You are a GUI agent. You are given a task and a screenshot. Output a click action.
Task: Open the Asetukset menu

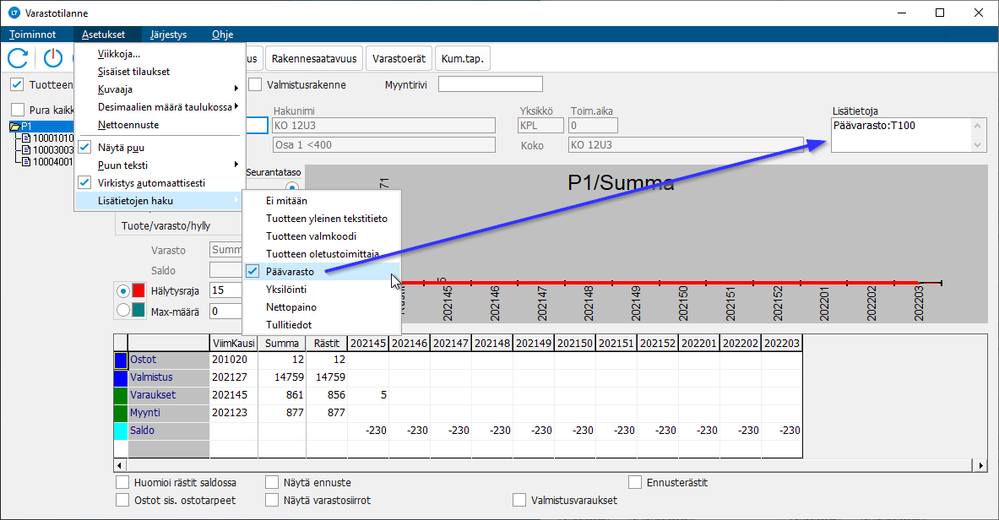[103, 34]
